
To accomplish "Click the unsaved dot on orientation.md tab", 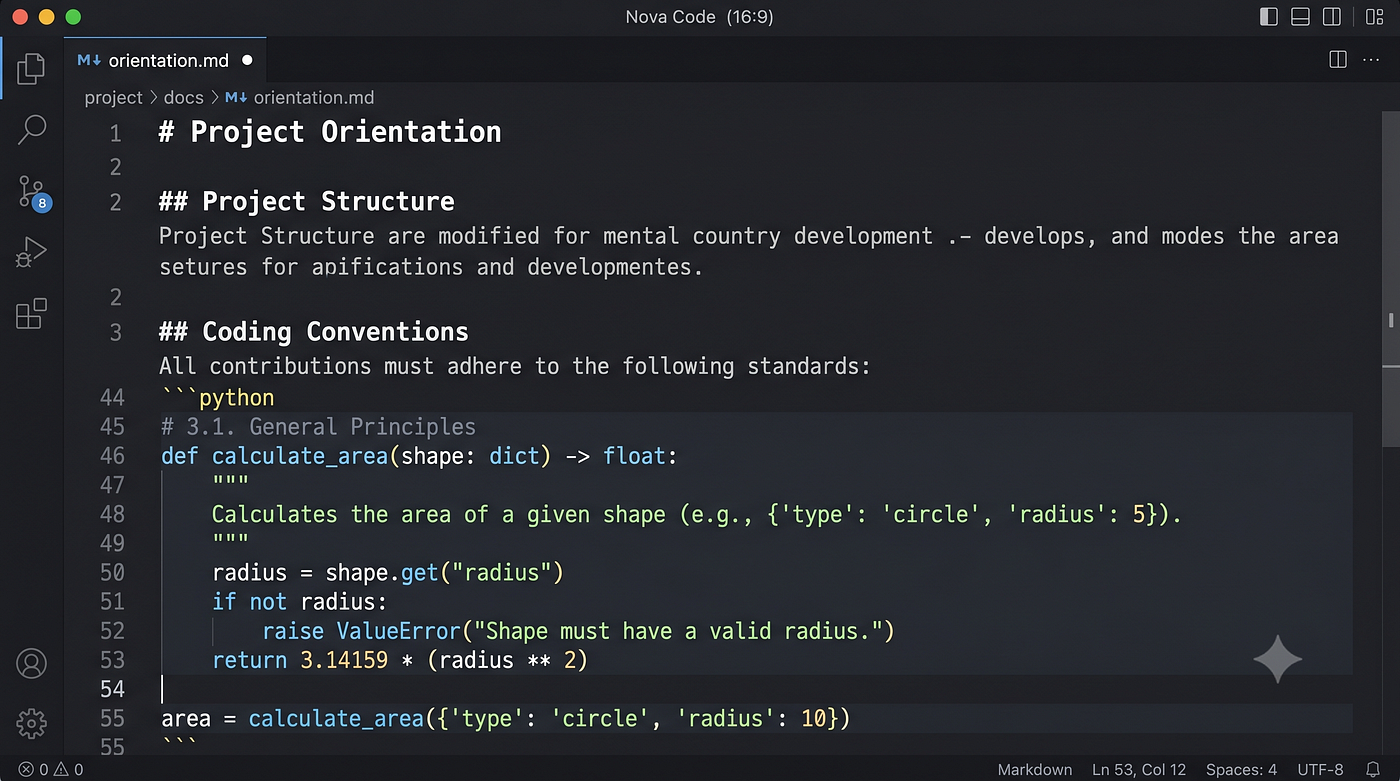I will 247,60.
